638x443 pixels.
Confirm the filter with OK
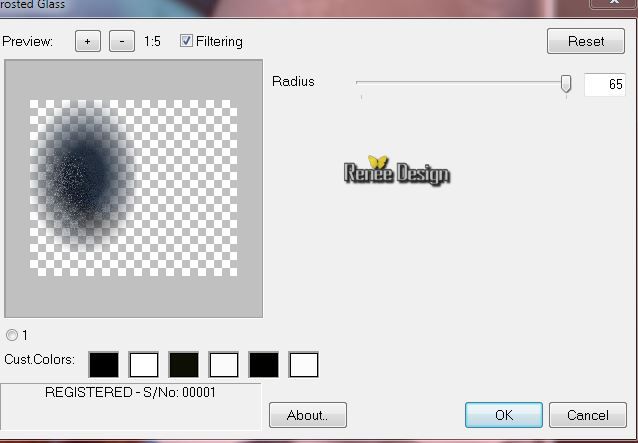[x=504, y=415]
